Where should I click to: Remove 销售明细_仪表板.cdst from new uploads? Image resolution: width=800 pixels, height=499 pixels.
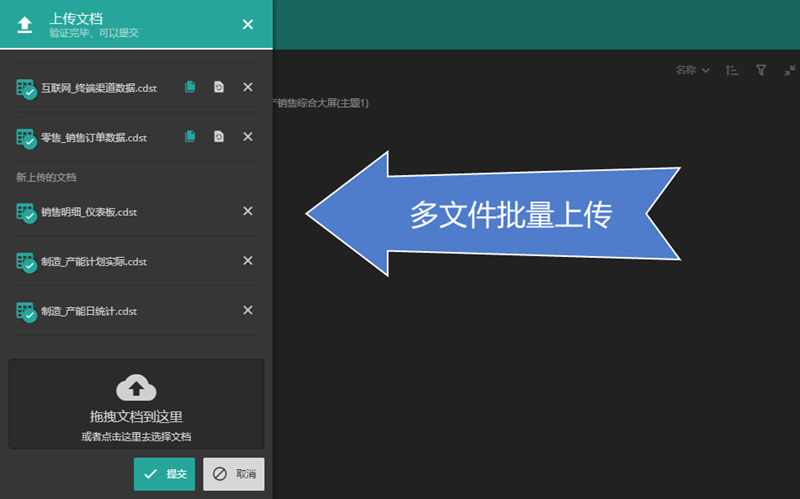[248, 211]
